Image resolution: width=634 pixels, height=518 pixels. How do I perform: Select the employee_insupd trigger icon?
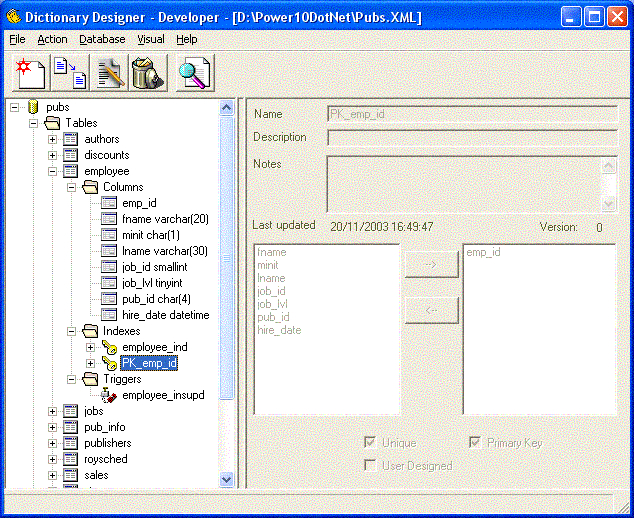click(x=109, y=395)
